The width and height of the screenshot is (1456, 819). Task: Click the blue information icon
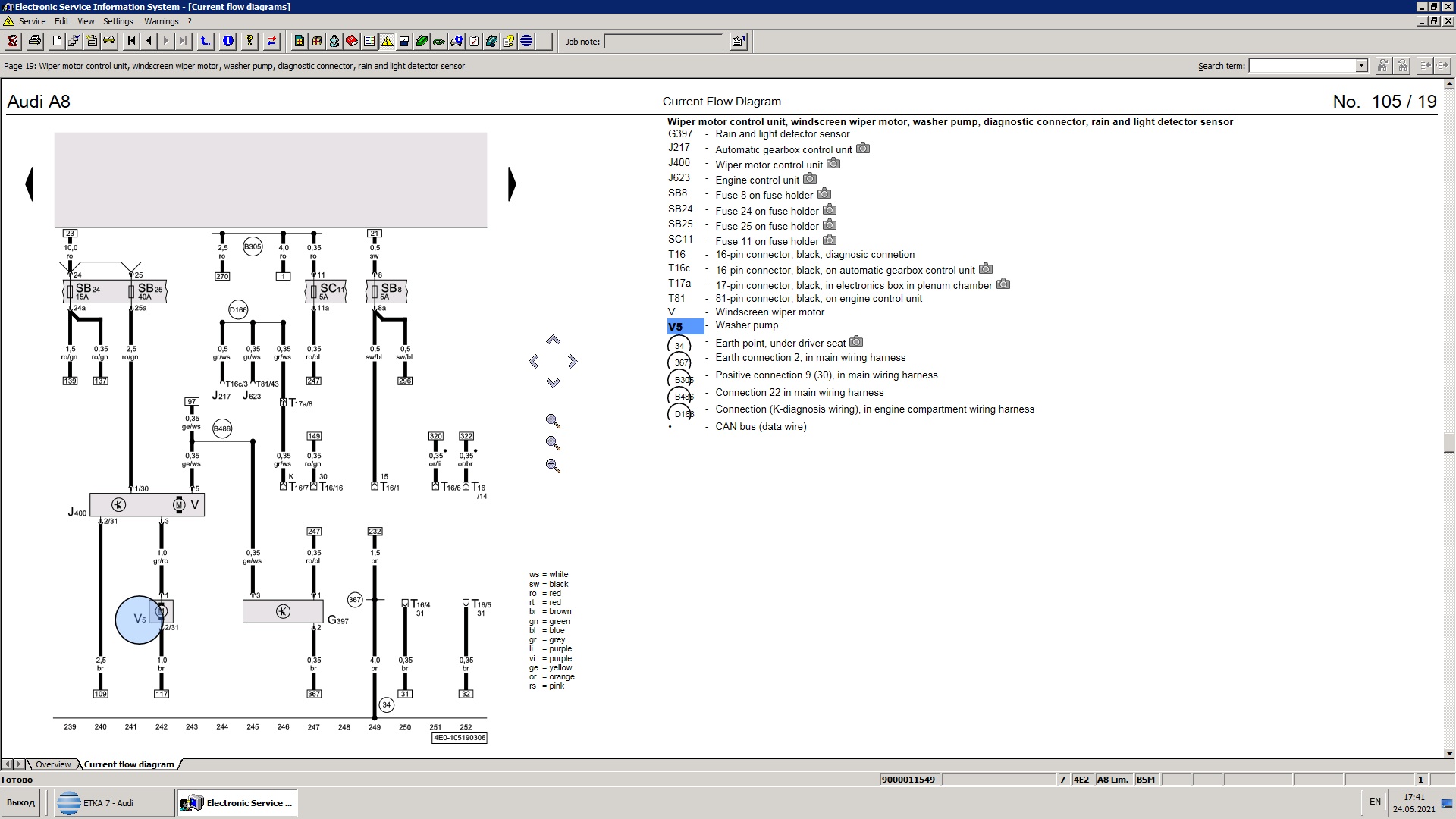(228, 41)
